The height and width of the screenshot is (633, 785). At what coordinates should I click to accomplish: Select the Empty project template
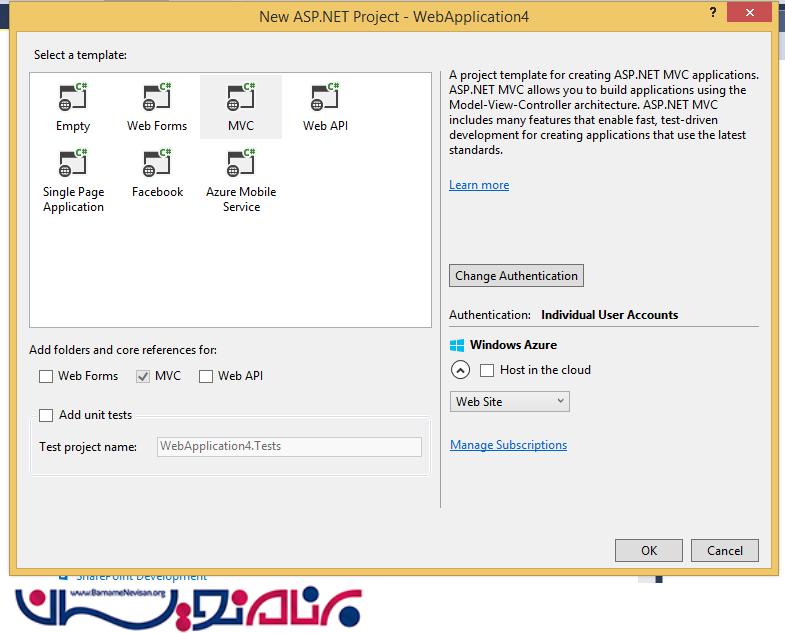[x=73, y=107]
